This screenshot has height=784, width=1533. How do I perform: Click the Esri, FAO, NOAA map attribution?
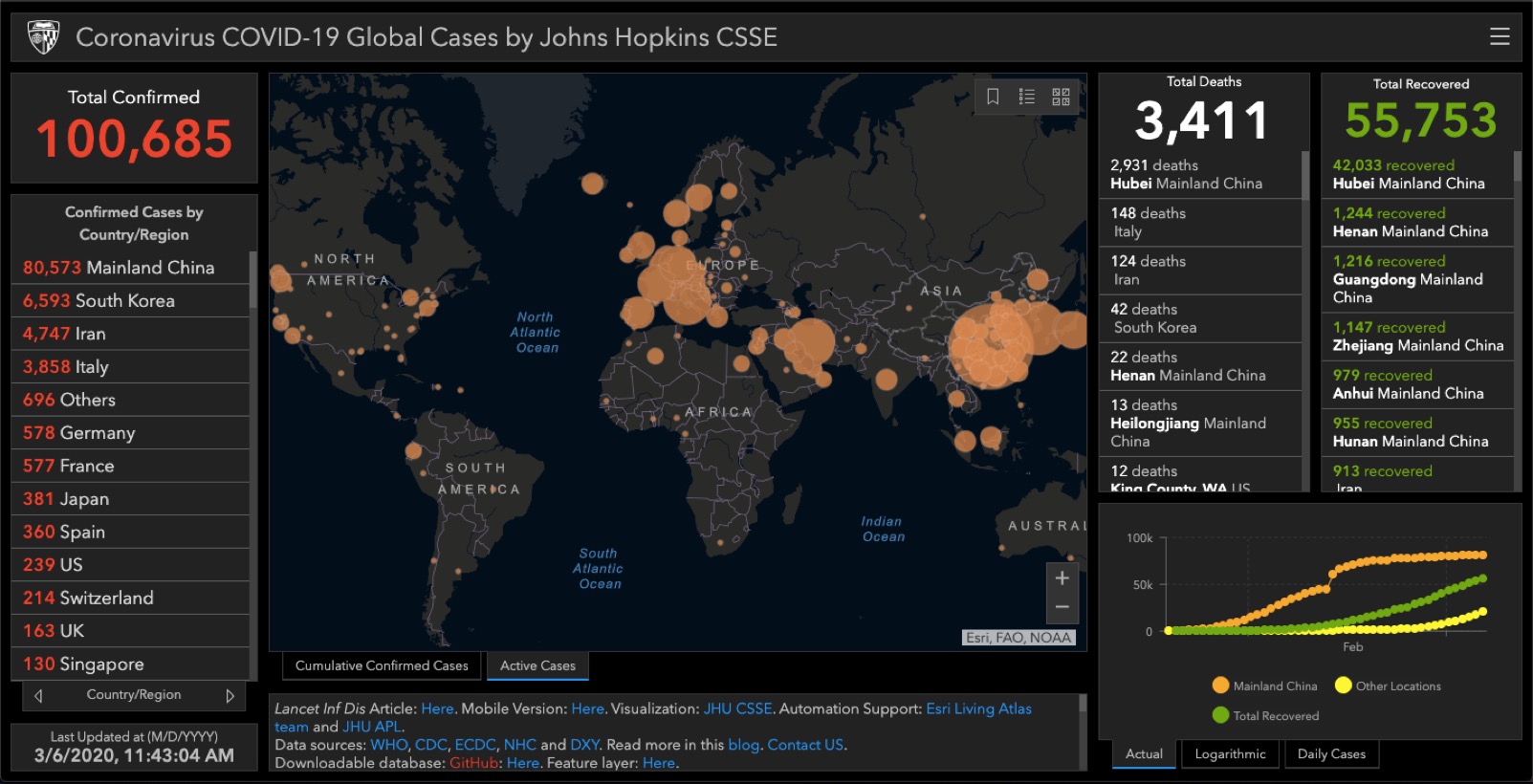(1018, 638)
